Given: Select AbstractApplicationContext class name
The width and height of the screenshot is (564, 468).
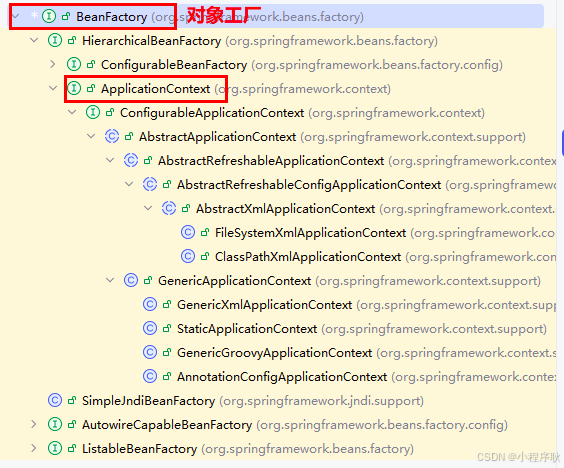Looking at the screenshot, I should (218, 137).
